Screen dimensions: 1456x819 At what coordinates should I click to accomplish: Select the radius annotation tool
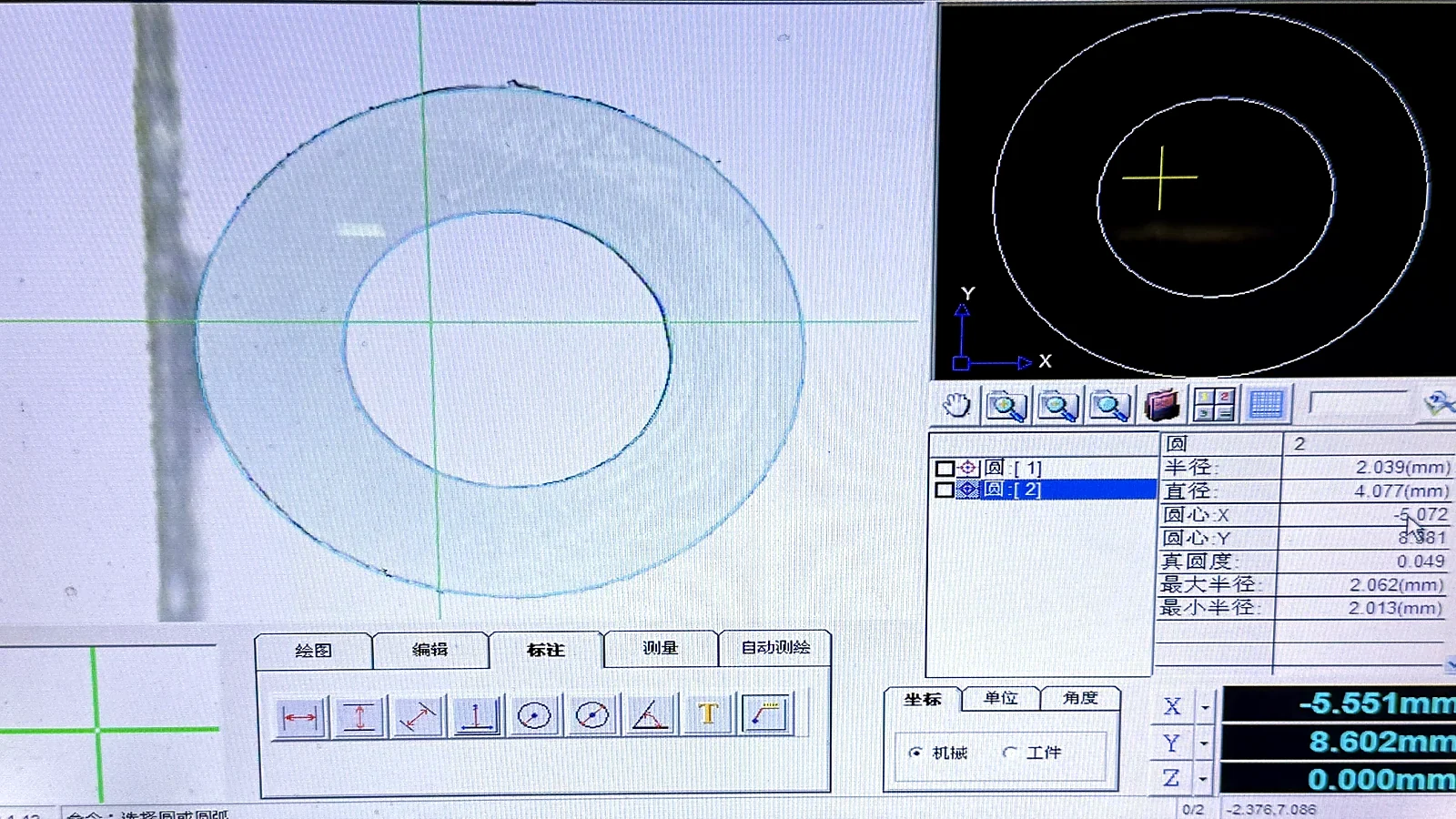point(534,716)
